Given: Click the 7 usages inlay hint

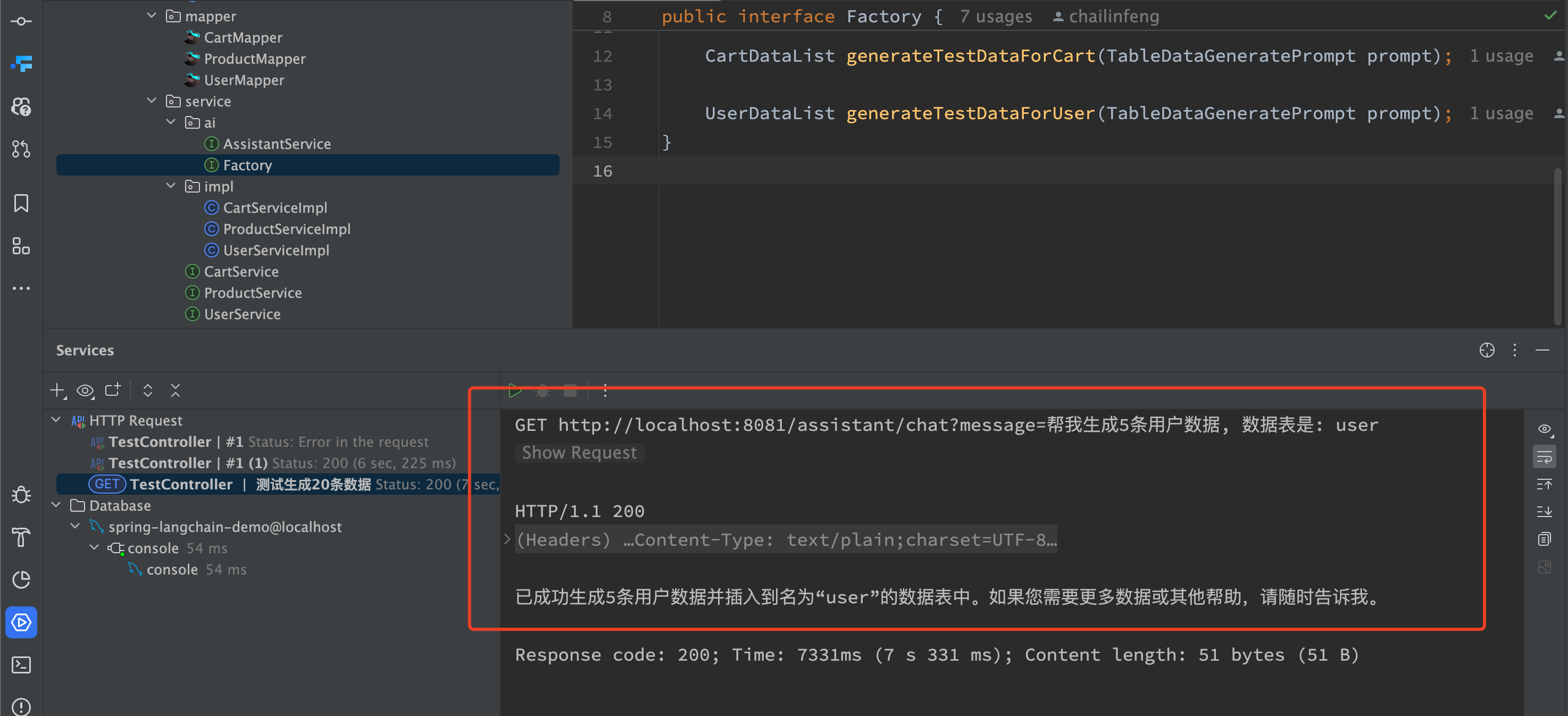Looking at the screenshot, I should pyautogui.click(x=996, y=16).
